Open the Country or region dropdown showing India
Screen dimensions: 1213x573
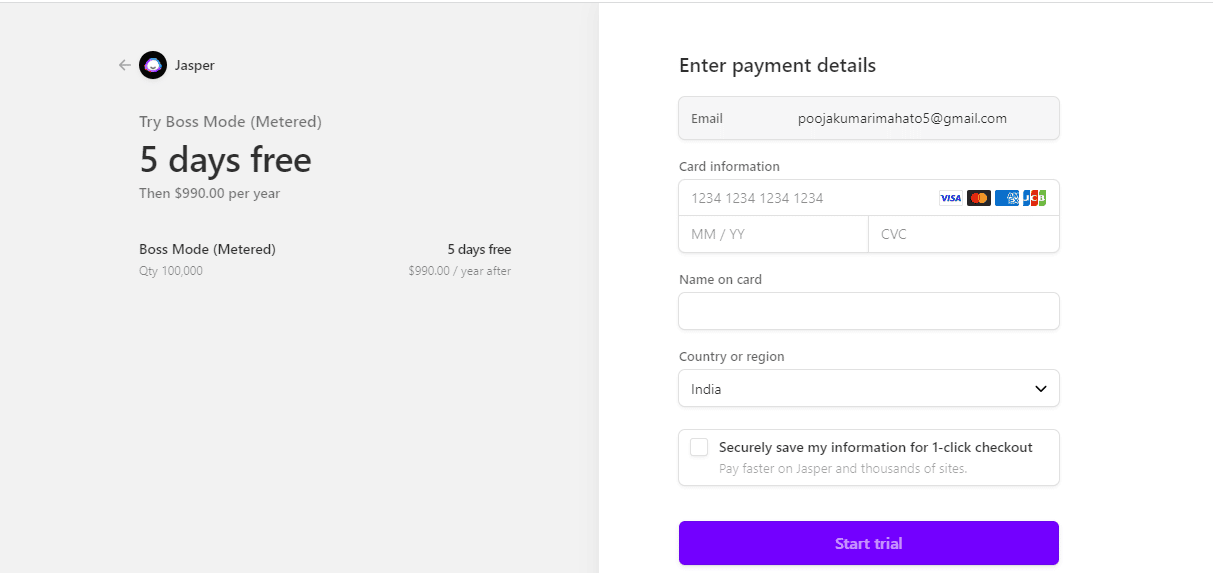pyautogui.click(x=869, y=389)
